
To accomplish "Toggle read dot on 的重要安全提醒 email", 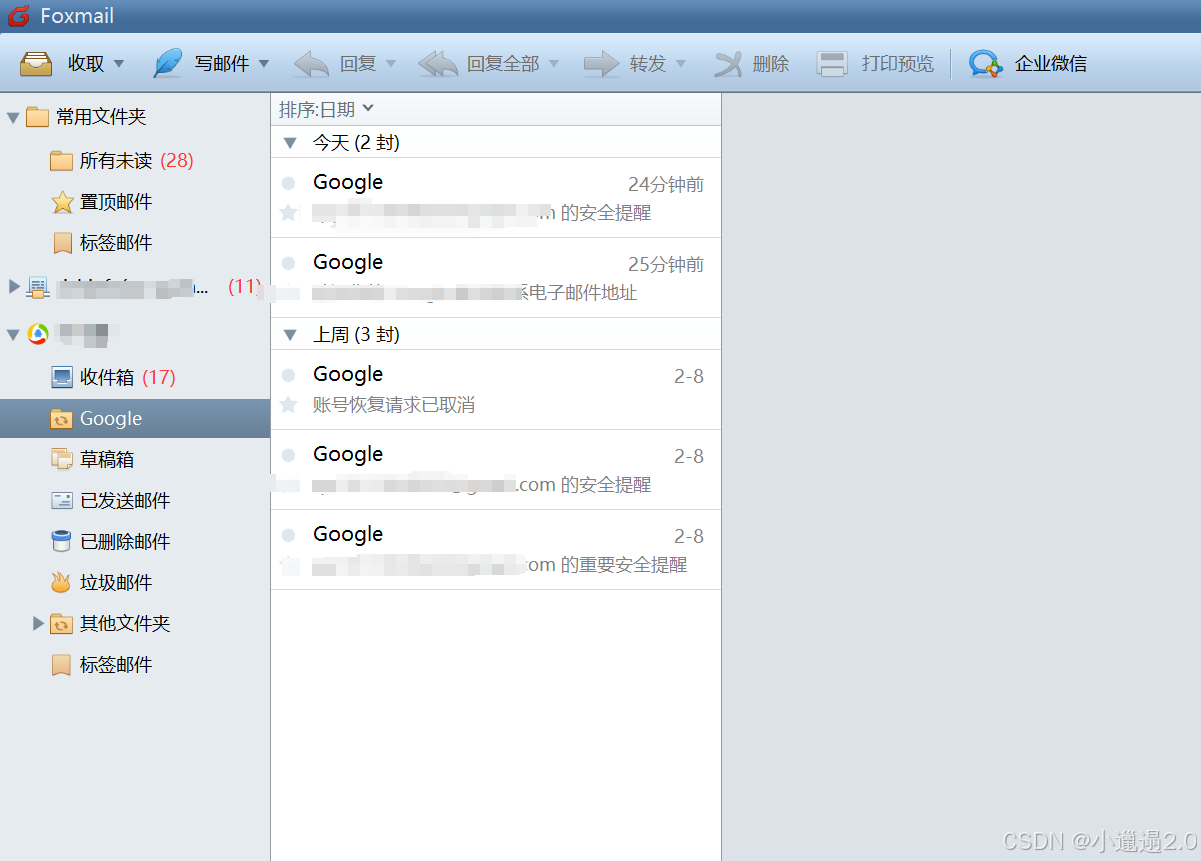I will 289,535.
